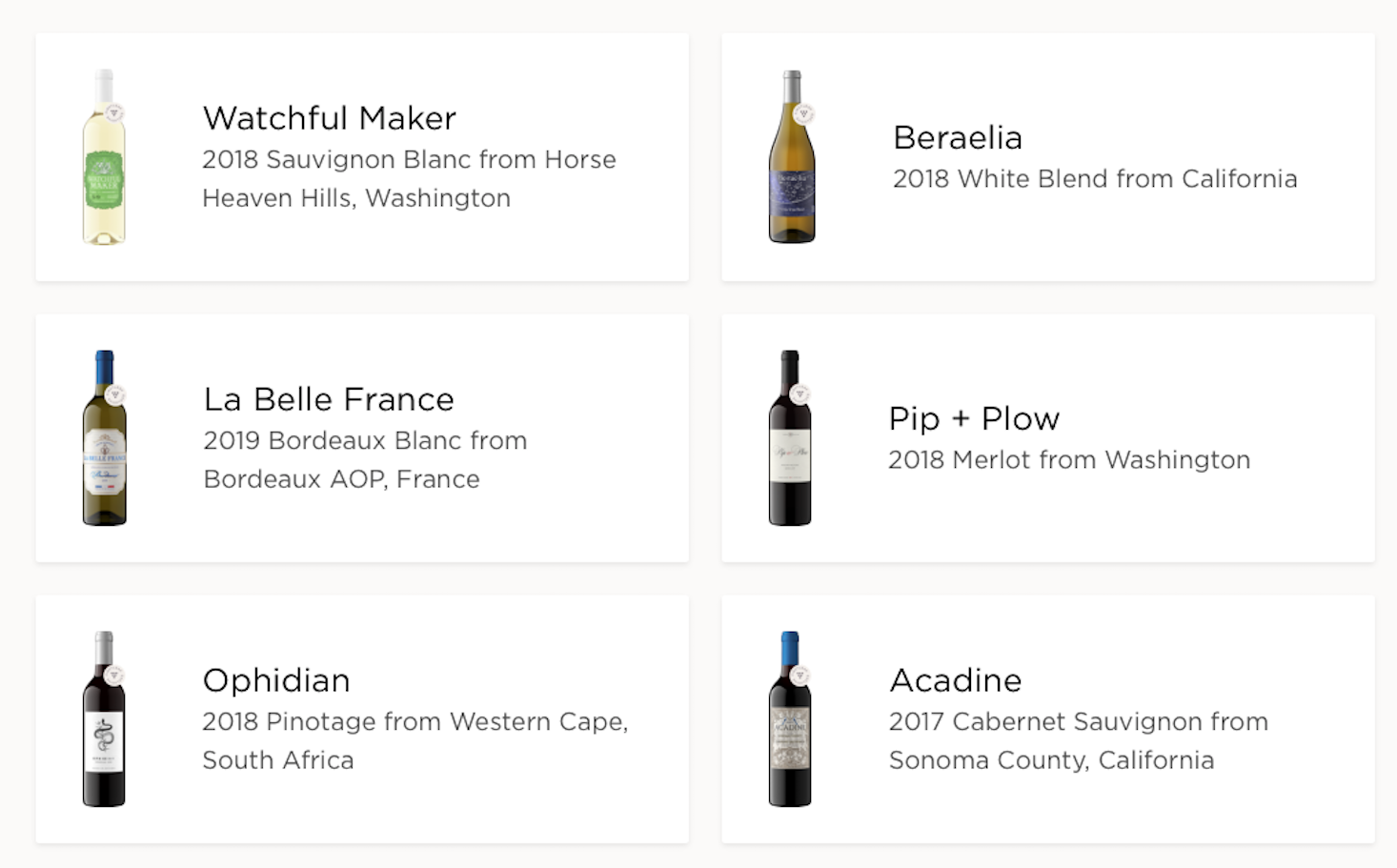Click the Pip + Plow bottle image
The height and width of the screenshot is (868, 1397).
coord(790,438)
